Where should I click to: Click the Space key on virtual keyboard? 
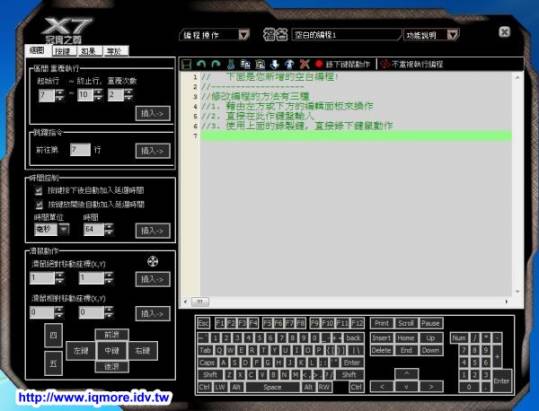[272, 387]
